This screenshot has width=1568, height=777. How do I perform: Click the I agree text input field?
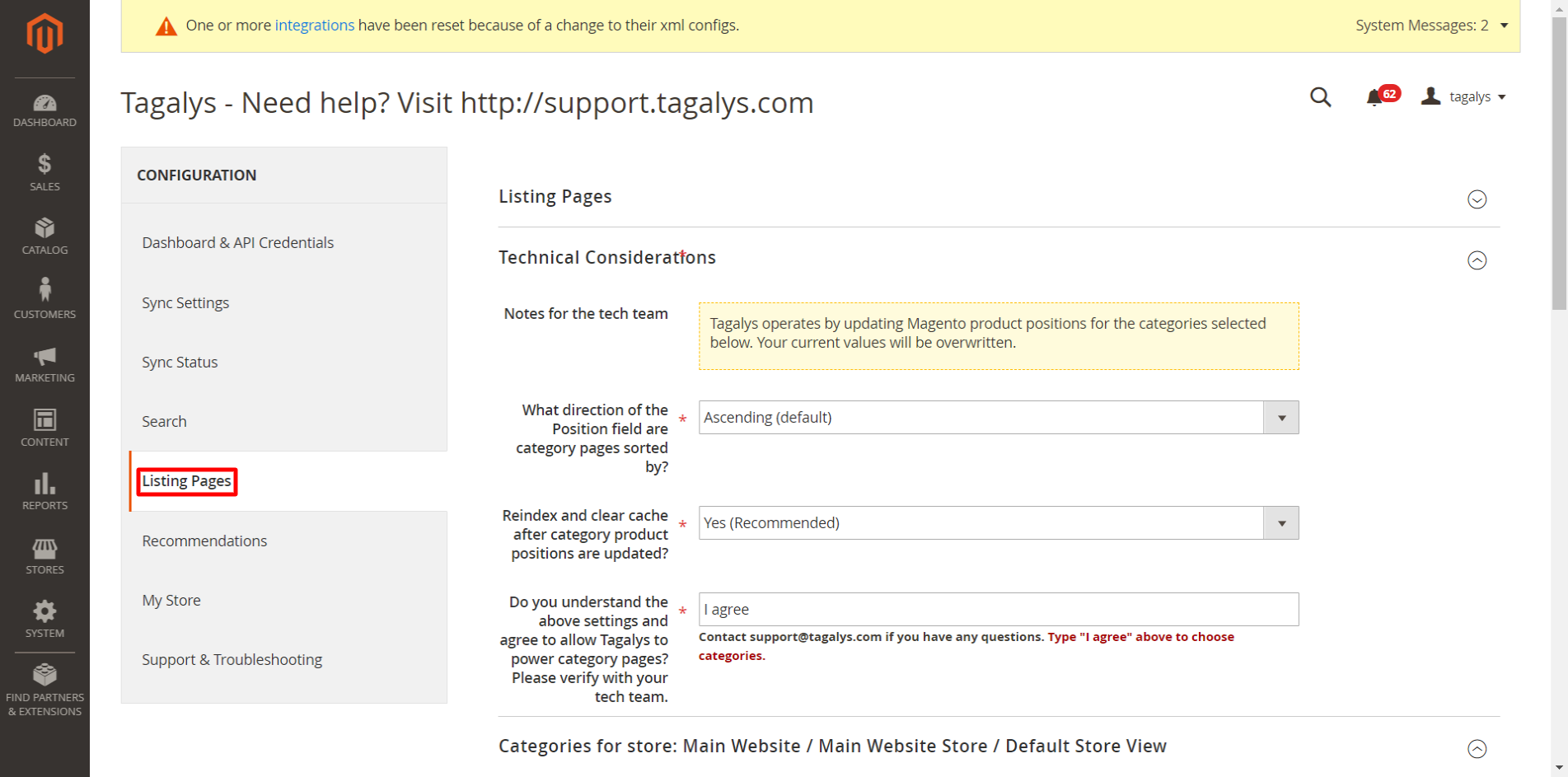pos(999,610)
